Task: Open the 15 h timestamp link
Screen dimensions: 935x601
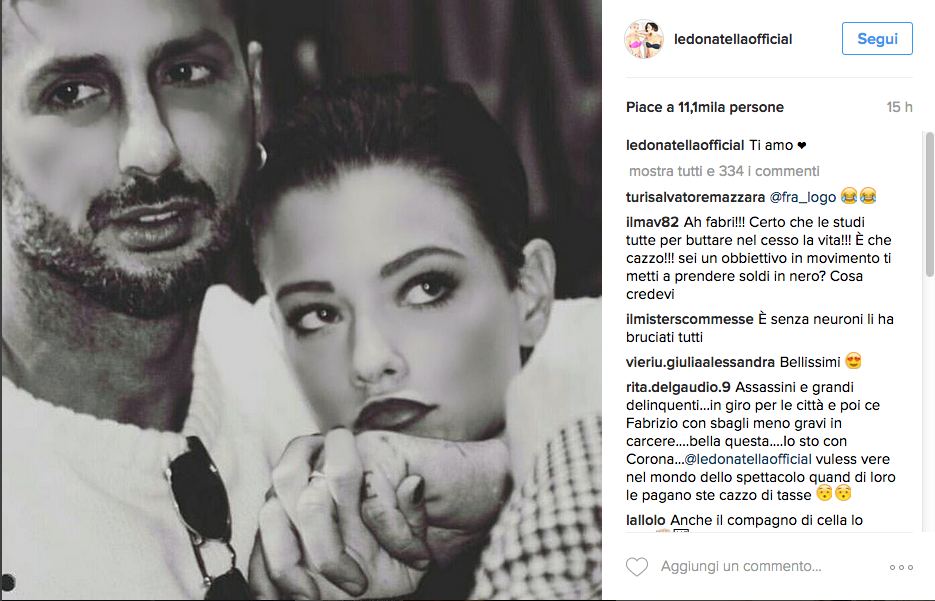Action: click(899, 107)
